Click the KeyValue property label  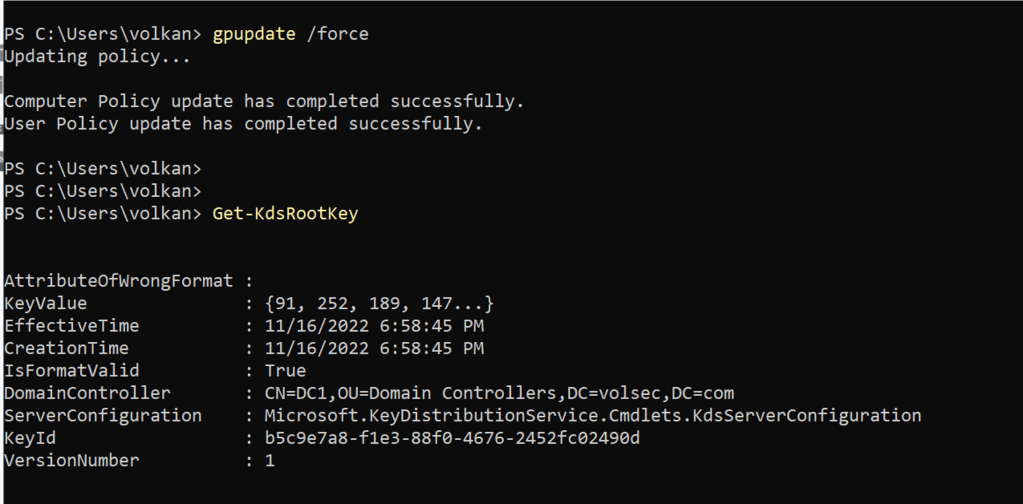coord(45,303)
